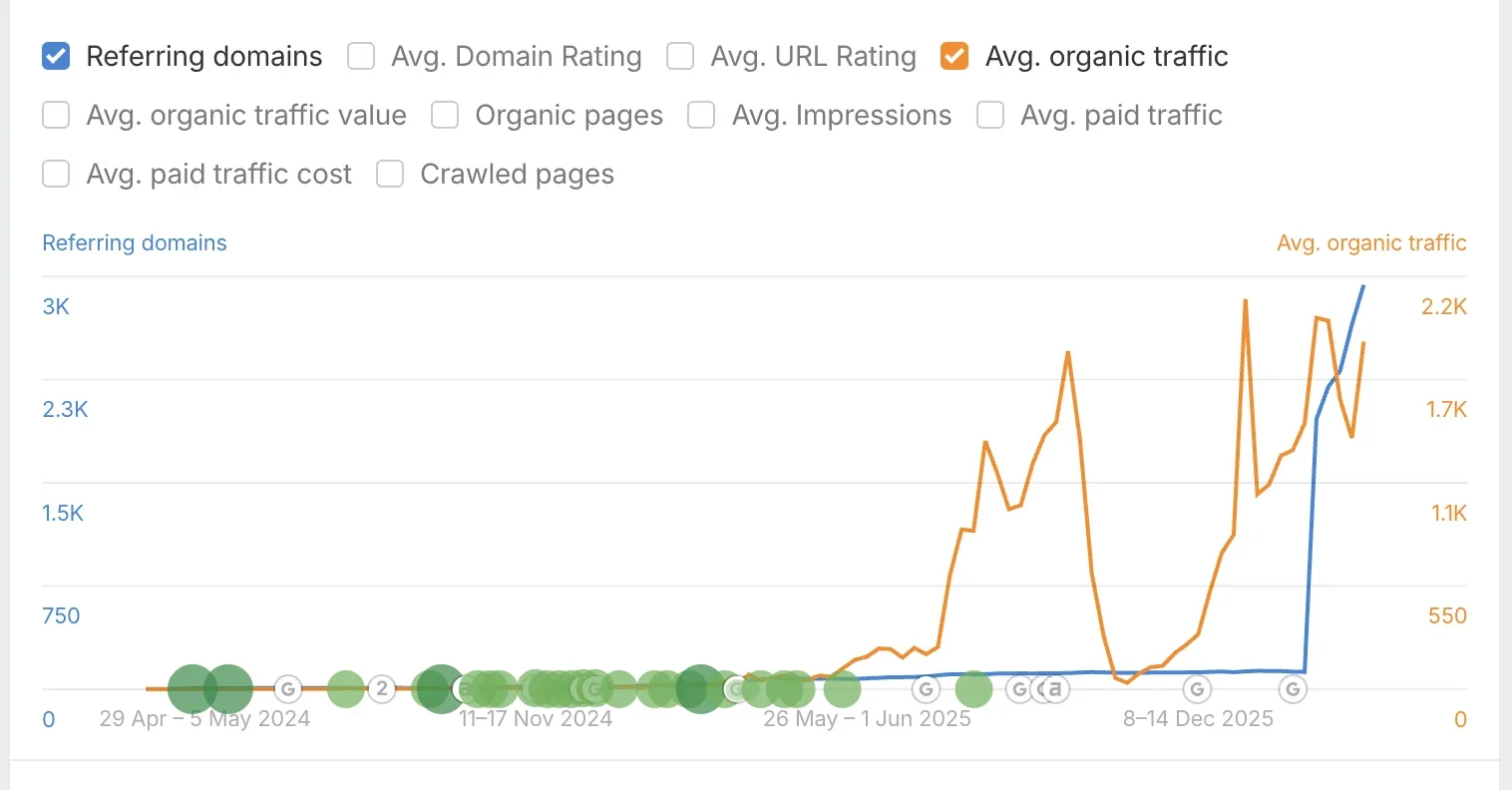Click the G marker above 8–14 Dec 2025
This screenshot has height=790, width=1512.
(1197, 688)
